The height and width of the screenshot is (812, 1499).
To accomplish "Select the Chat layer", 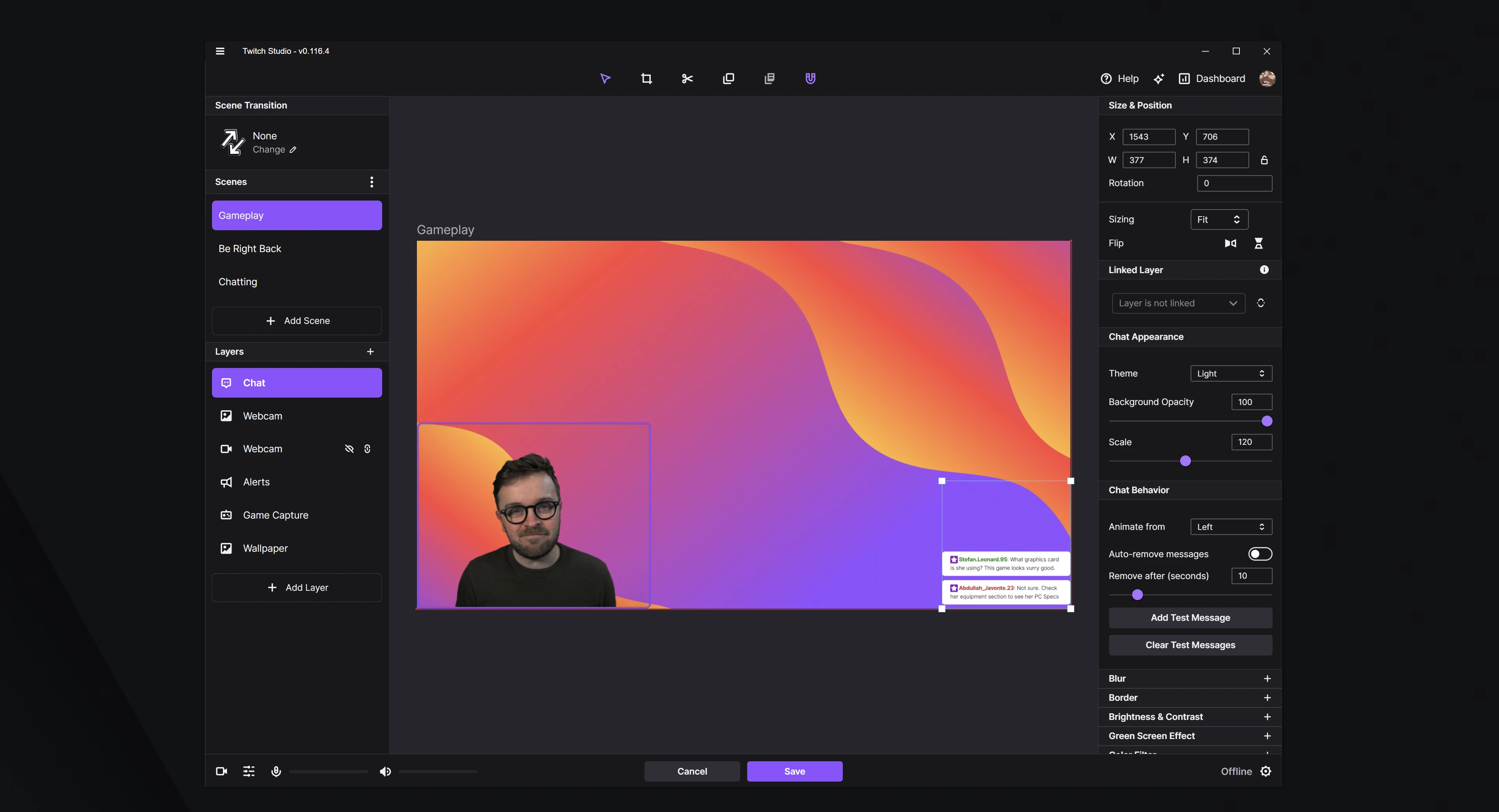I will pos(297,383).
